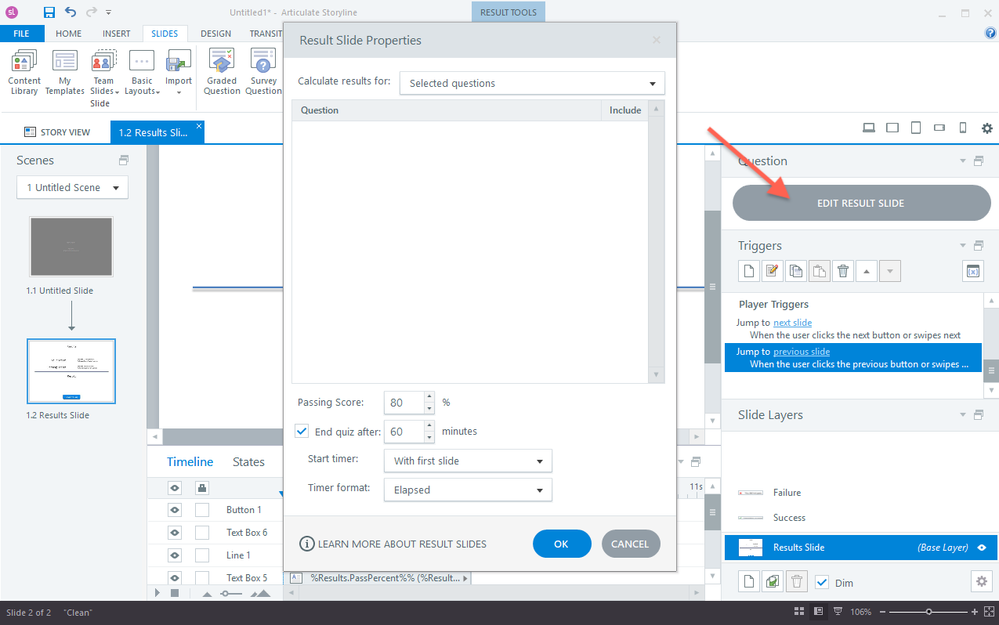Screen dimensions: 999x625
Task: Open the Timer format dropdown
Action: click(x=468, y=489)
